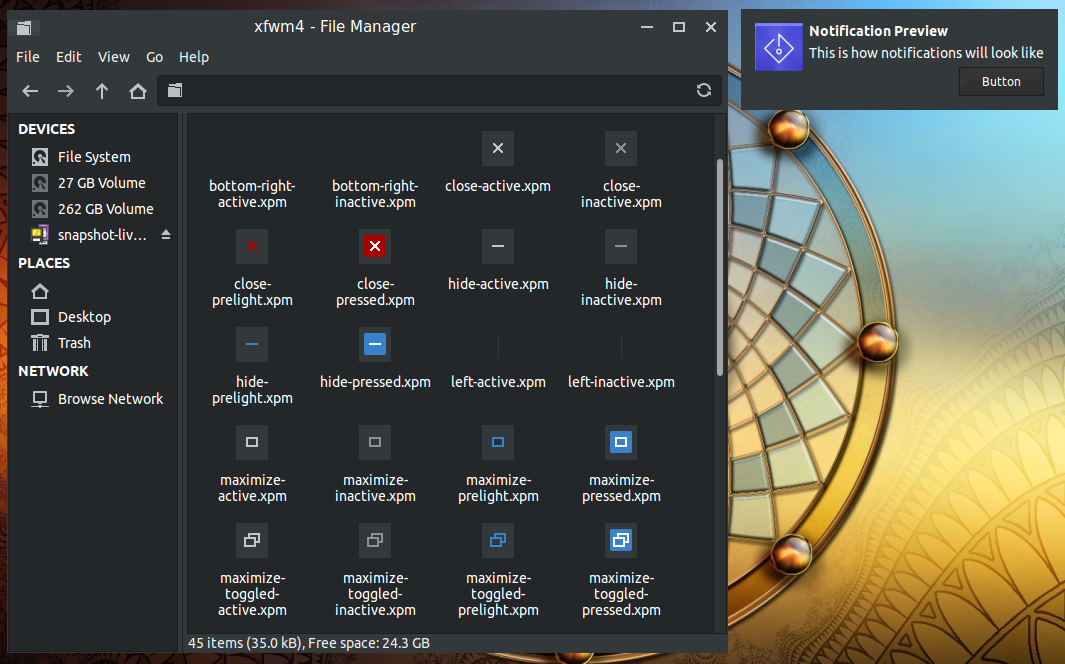Select the maximize-toggled-pressed.xpm icon
The width and height of the screenshot is (1065, 664).
tap(621, 540)
